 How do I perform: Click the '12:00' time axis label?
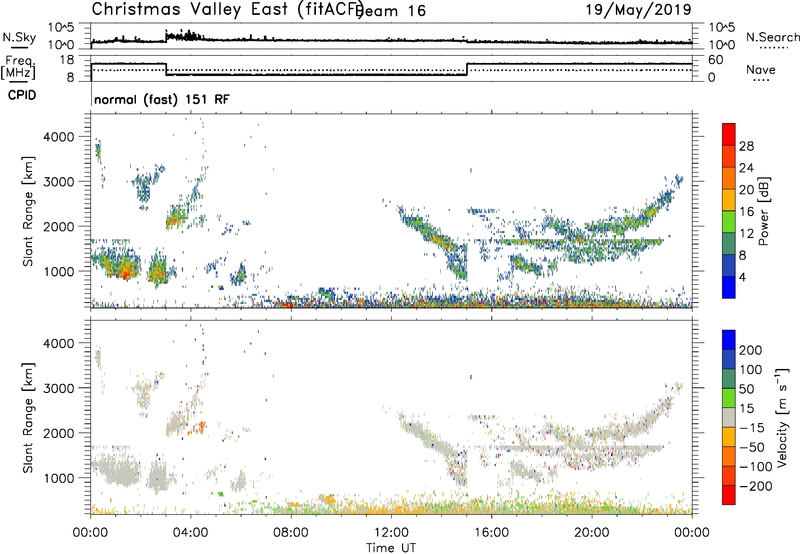click(x=391, y=533)
